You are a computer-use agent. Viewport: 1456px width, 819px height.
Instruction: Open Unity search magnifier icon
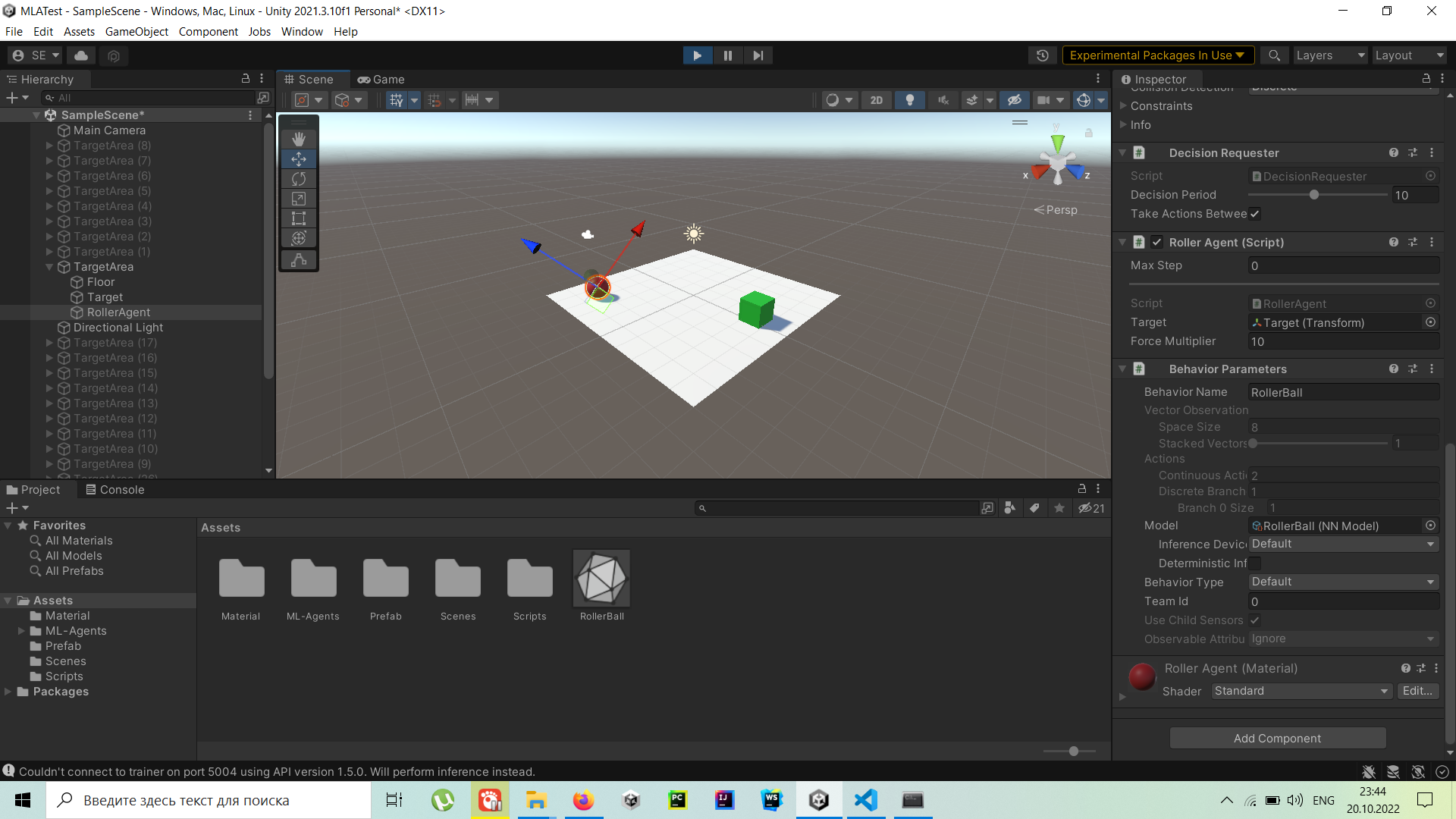(x=1274, y=55)
